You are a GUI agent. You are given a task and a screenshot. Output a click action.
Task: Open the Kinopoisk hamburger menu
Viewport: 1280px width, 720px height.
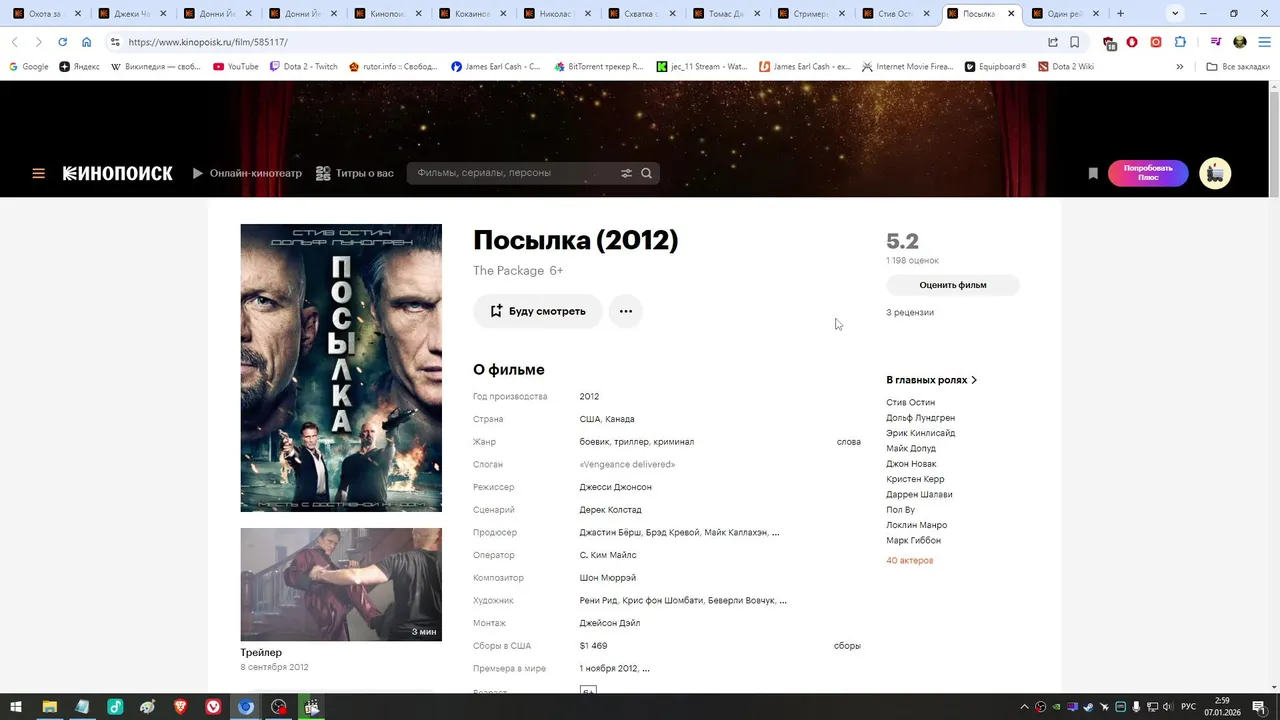click(38, 173)
